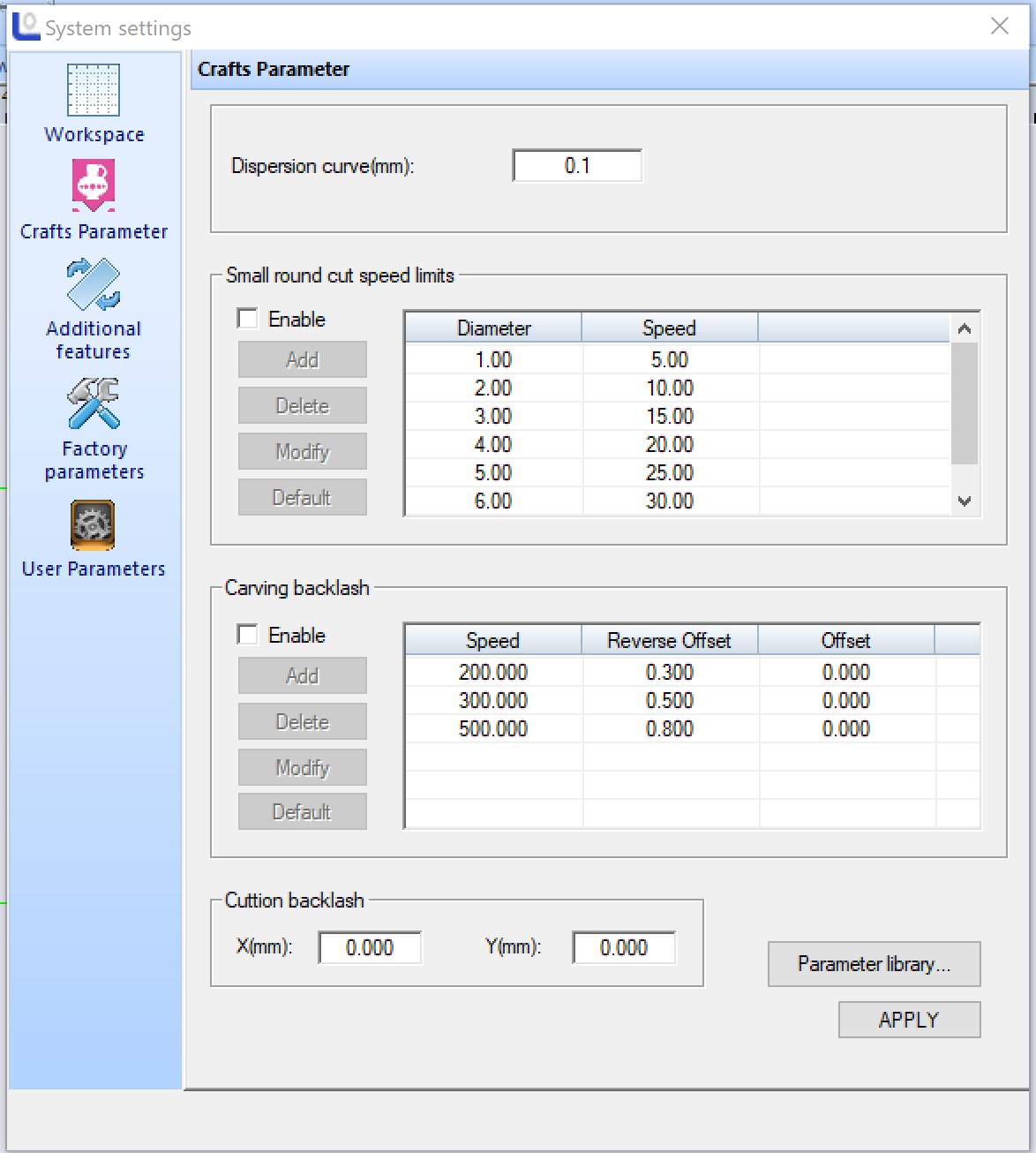
Task: Click the Cuttion backlash Y field
Action: click(x=624, y=948)
